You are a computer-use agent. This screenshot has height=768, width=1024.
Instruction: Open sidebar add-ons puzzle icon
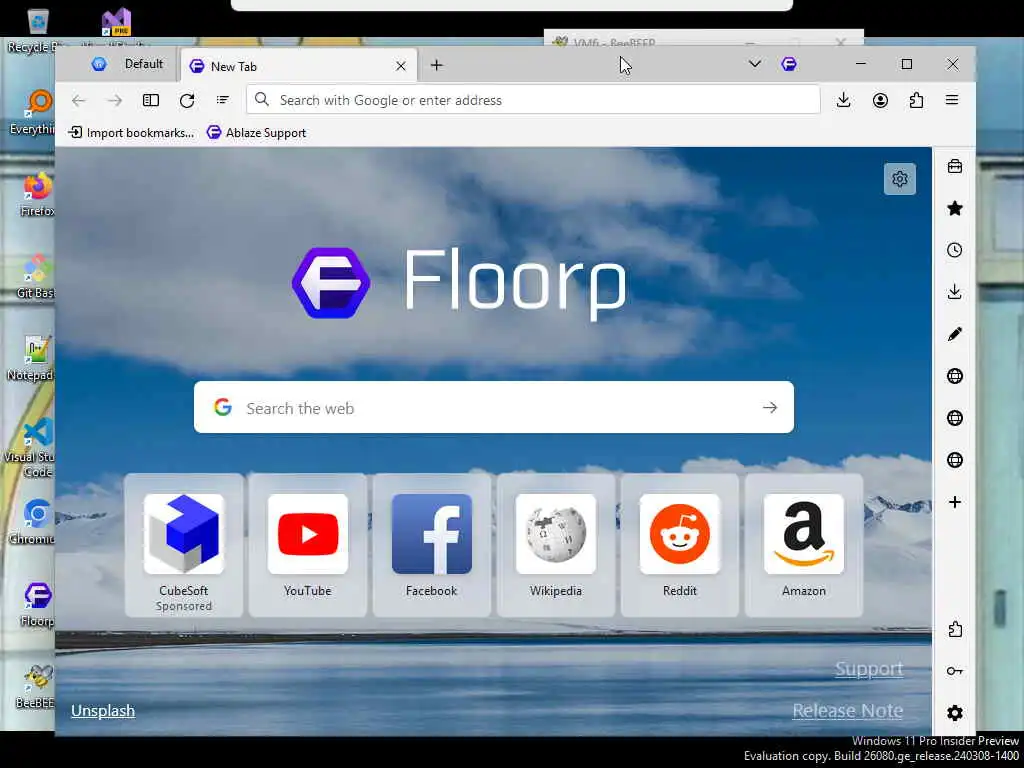954,629
